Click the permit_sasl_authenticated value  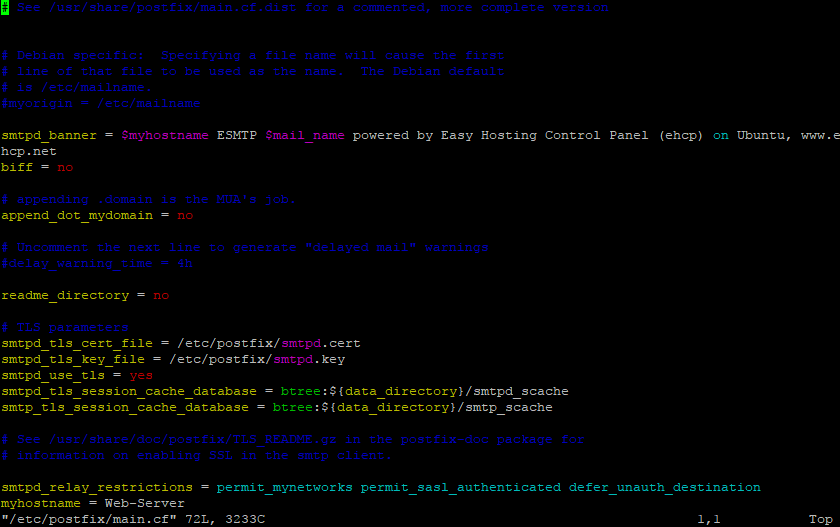[x=461, y=488]
